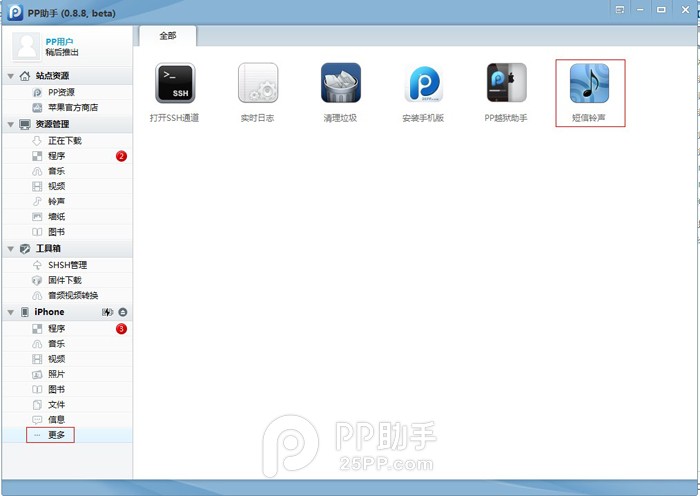The image size is (700, 496).
Task: Collapse the 工具箱 section
Action: pyautogui.click(x=11, y=249)
